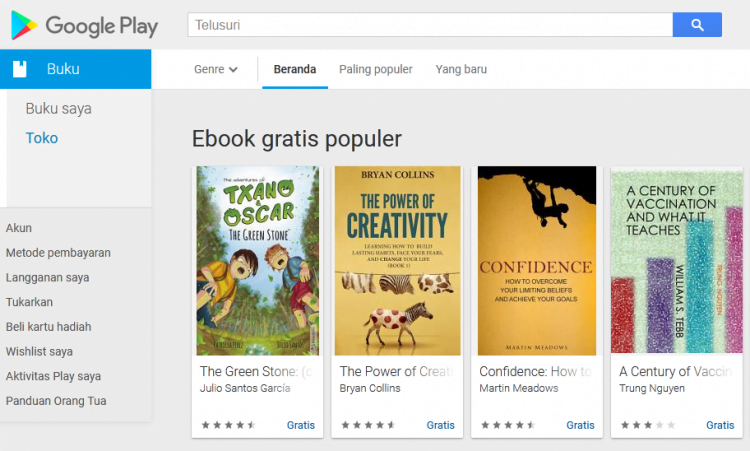Click Gratis on The Power of Creativity

[x=441, y=425]
